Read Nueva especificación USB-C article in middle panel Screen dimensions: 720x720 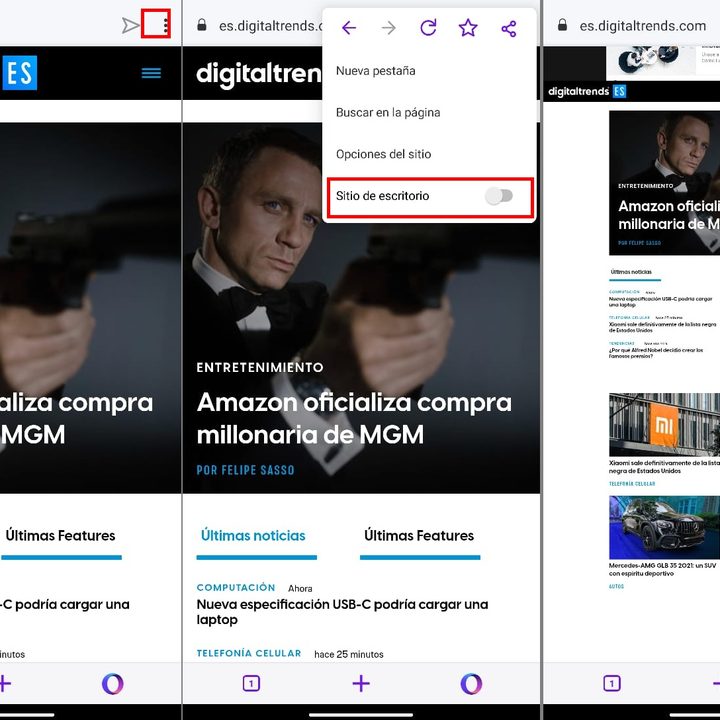(x=342, y=612)
